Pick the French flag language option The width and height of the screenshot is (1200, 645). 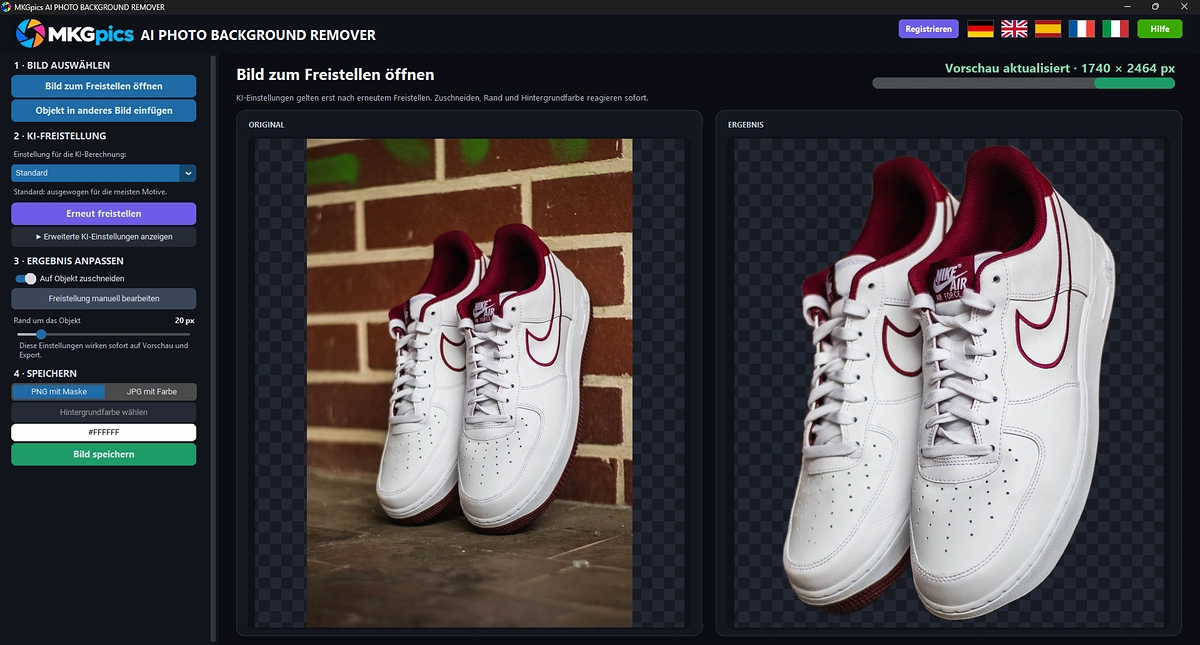click(1082, 29)
